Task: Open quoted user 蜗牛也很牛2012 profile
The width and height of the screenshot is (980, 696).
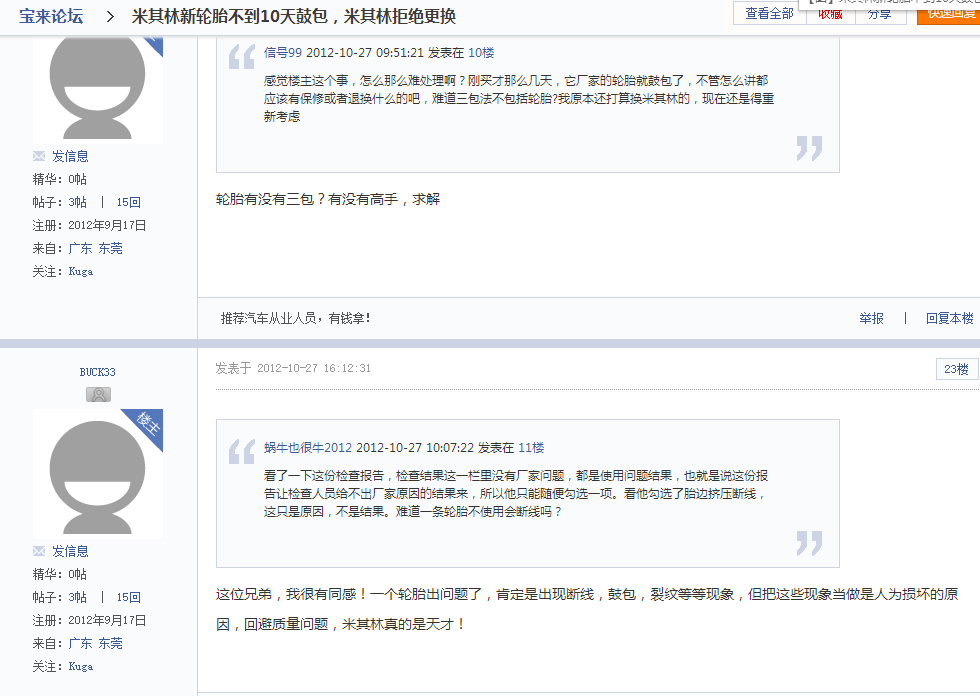Action: (308, 448)
